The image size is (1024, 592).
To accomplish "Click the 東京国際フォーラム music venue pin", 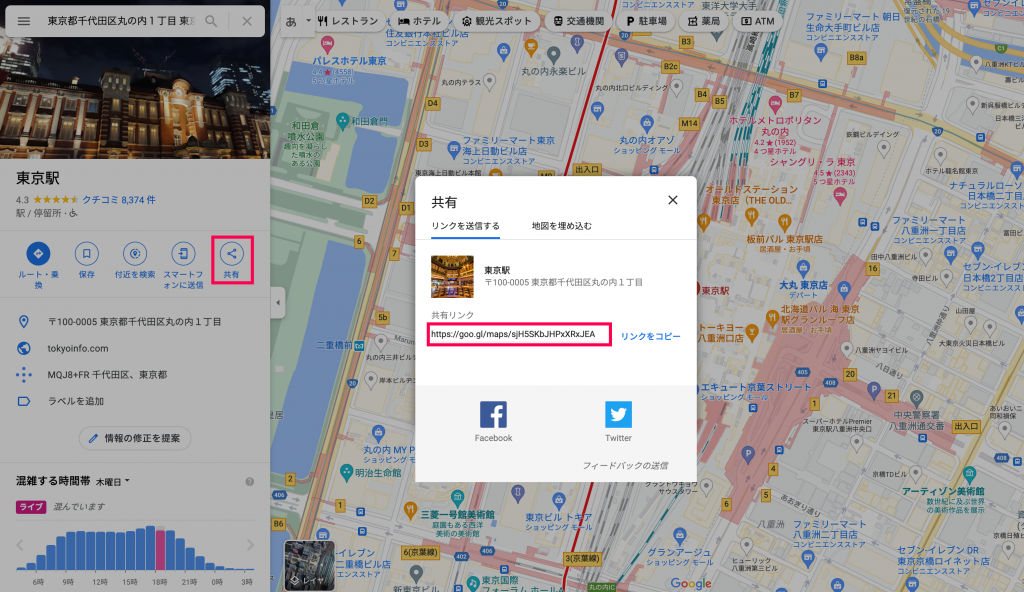I will click(473, 582).
